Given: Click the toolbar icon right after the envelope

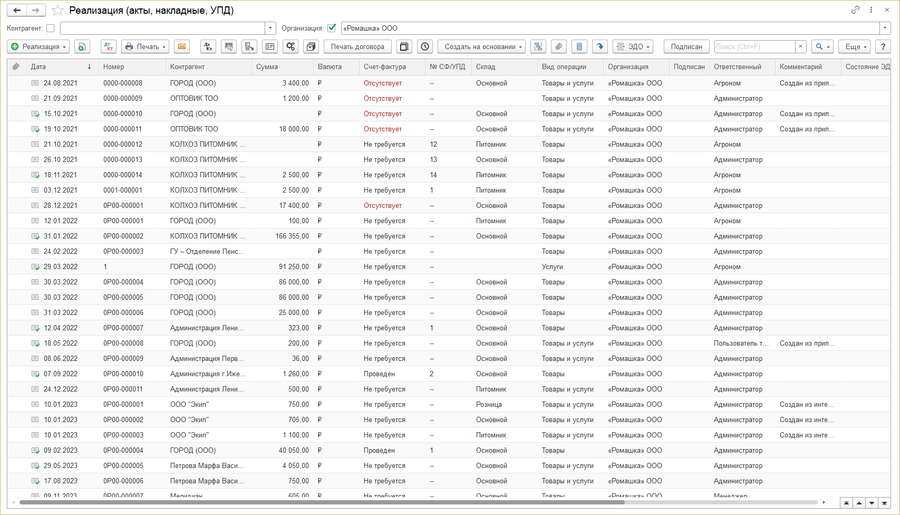Looking at the screenshot, I should pyautogui.click(x=208, y=47).
